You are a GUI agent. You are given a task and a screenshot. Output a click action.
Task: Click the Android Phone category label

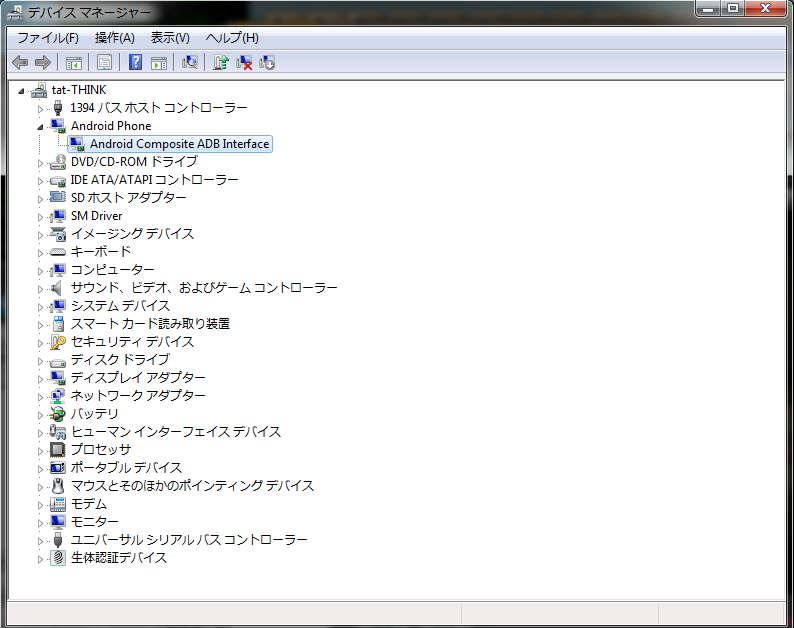(x=111, y=126)
